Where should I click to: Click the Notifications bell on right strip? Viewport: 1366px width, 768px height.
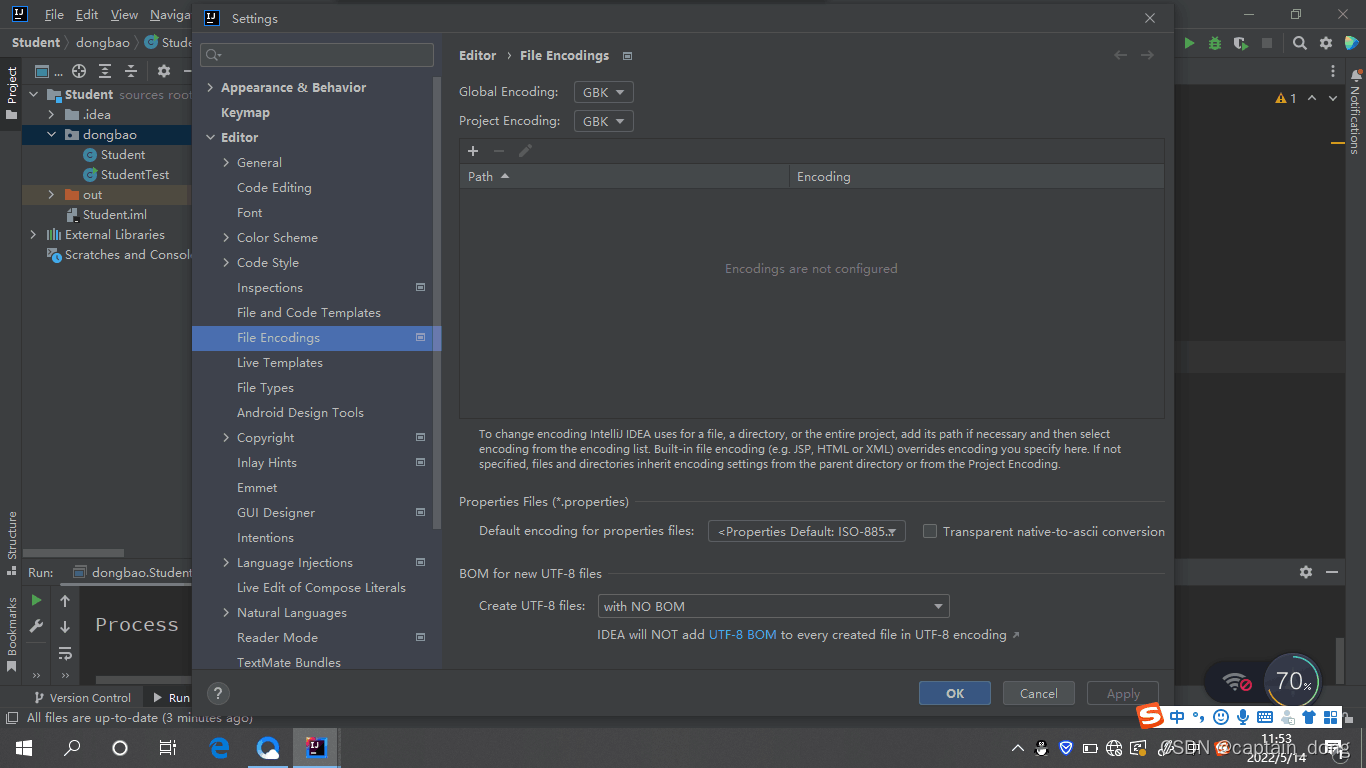1356,76
